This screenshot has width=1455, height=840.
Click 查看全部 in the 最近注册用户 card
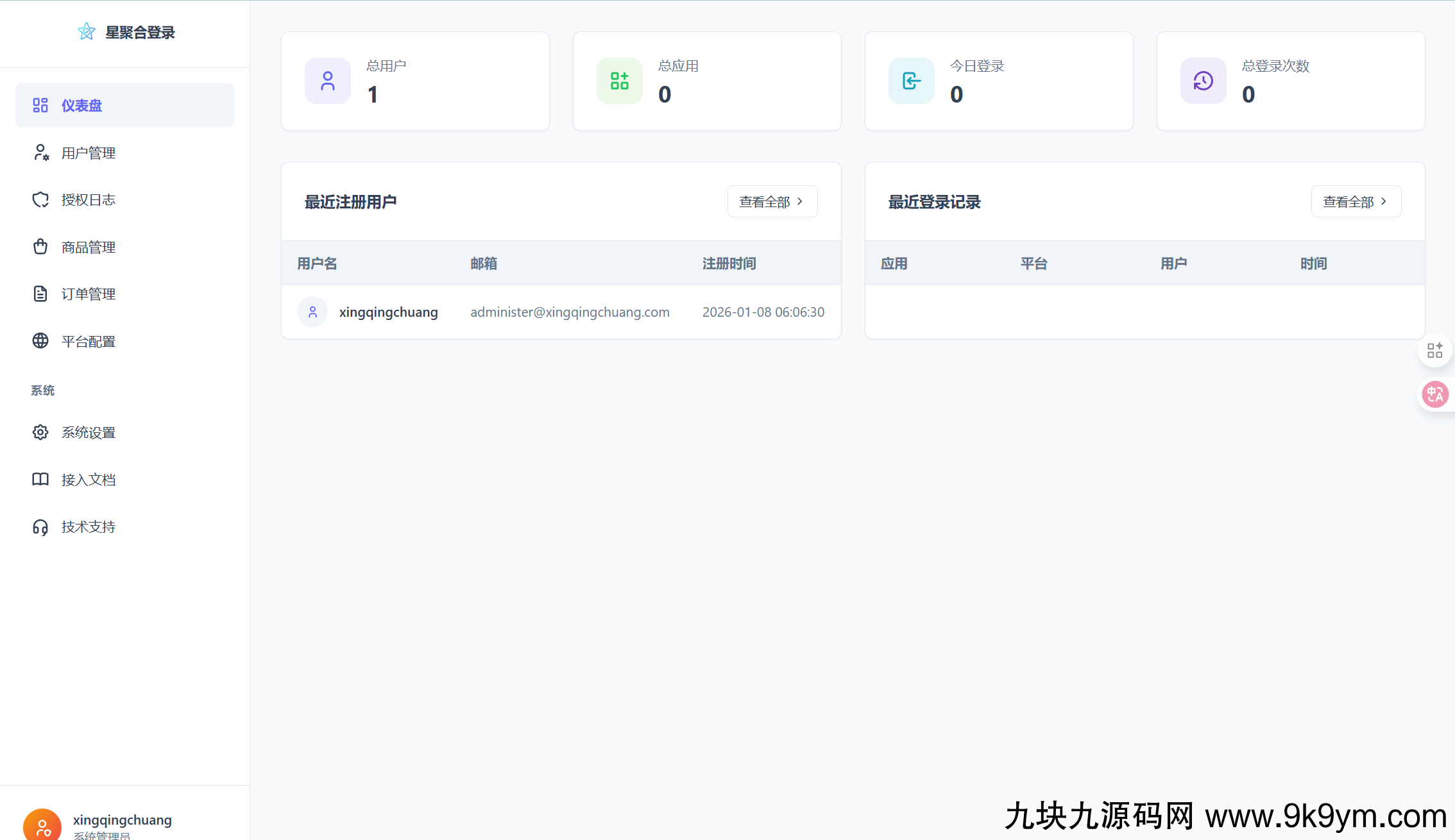point(772,201)
